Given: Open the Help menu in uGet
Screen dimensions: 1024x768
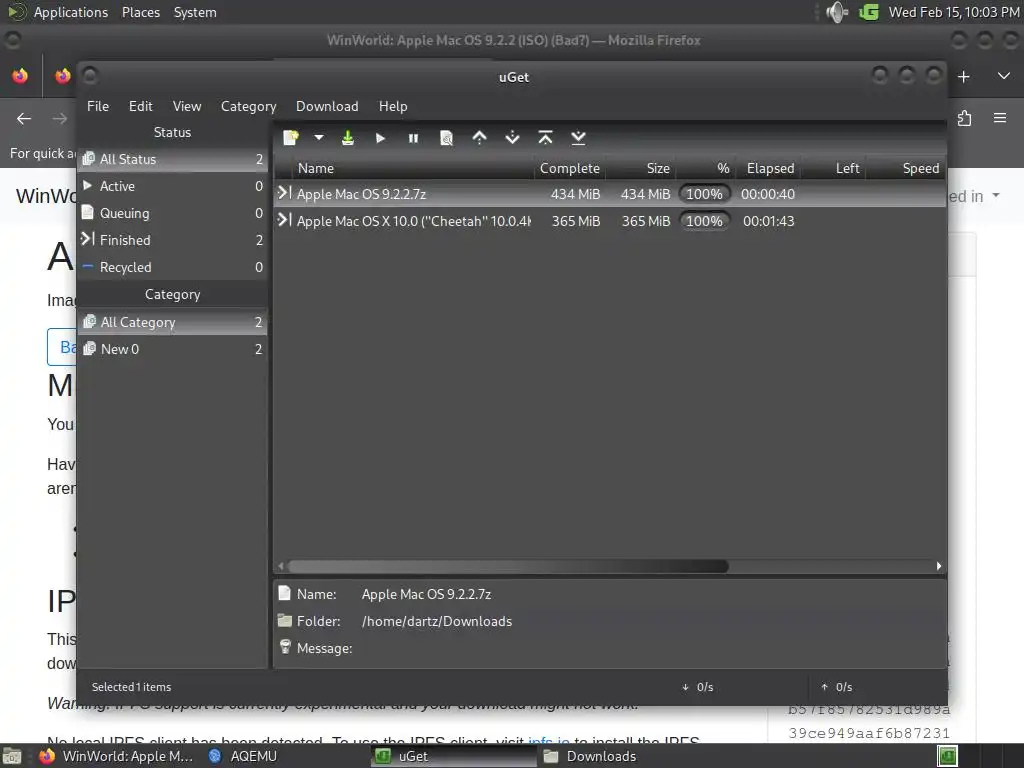Looking at the screenshot, I should click(393, 106).
